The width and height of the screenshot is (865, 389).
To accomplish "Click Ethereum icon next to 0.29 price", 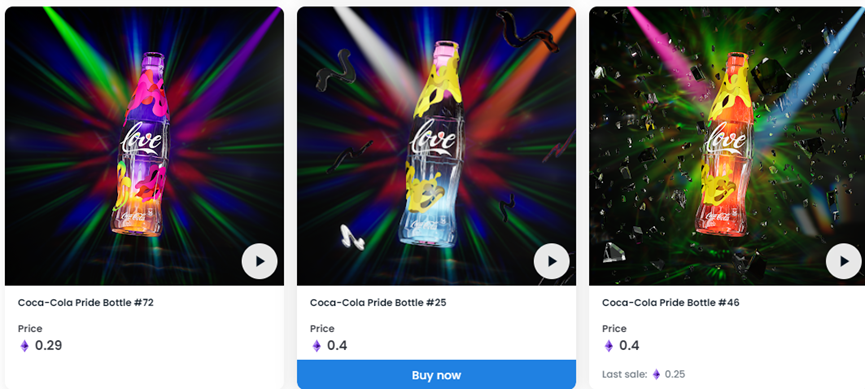I will (x=24, y=346).
